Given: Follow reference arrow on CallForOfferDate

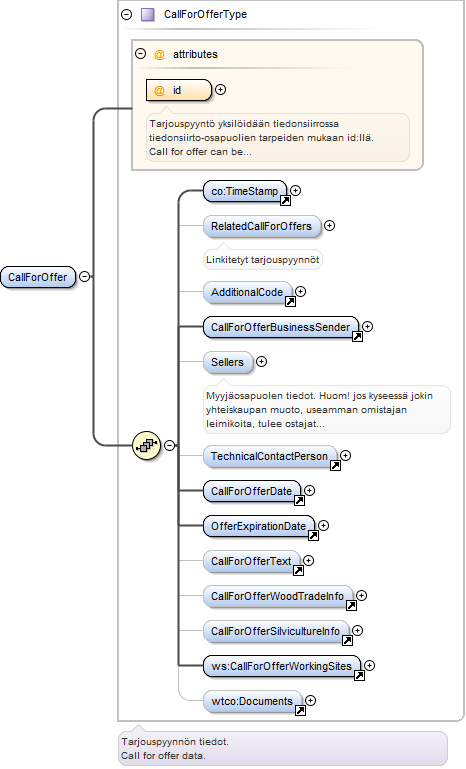Looking at the screenshot, I should (x=299, y=501).
